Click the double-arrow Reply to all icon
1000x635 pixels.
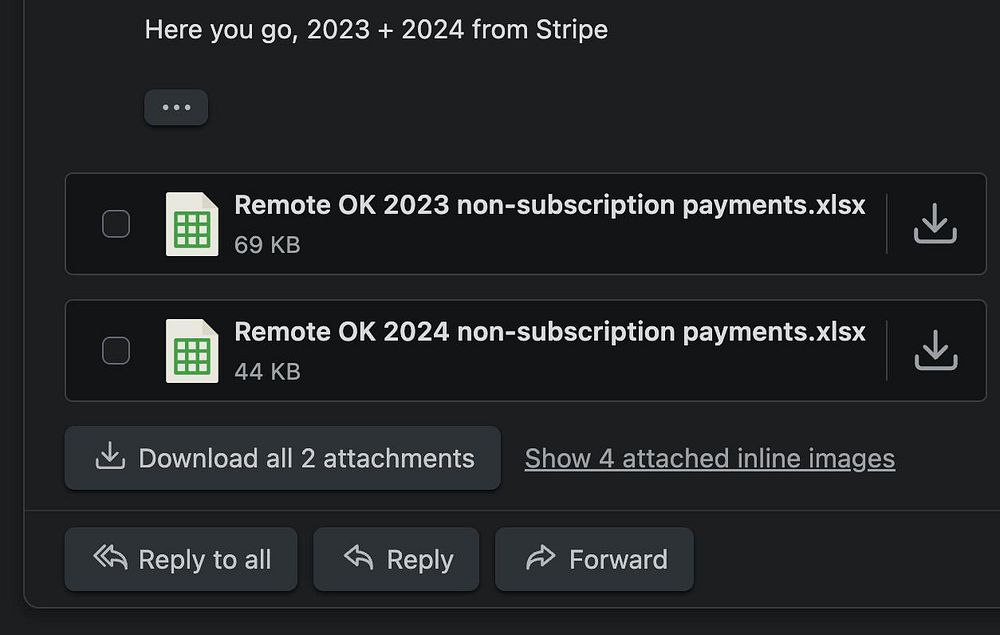(x=110, y=558)
